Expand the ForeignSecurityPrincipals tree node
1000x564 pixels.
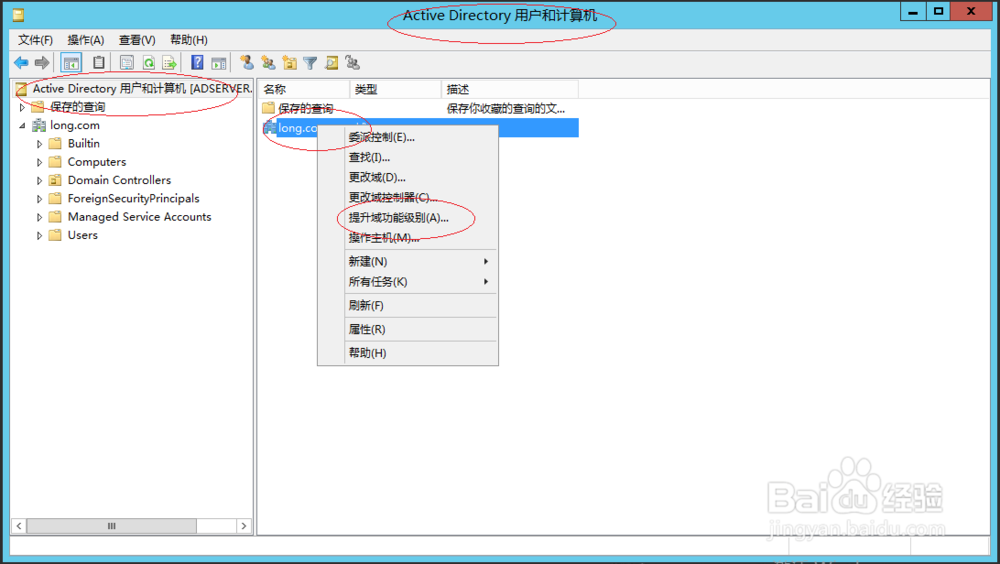click(x=40, y=199)
